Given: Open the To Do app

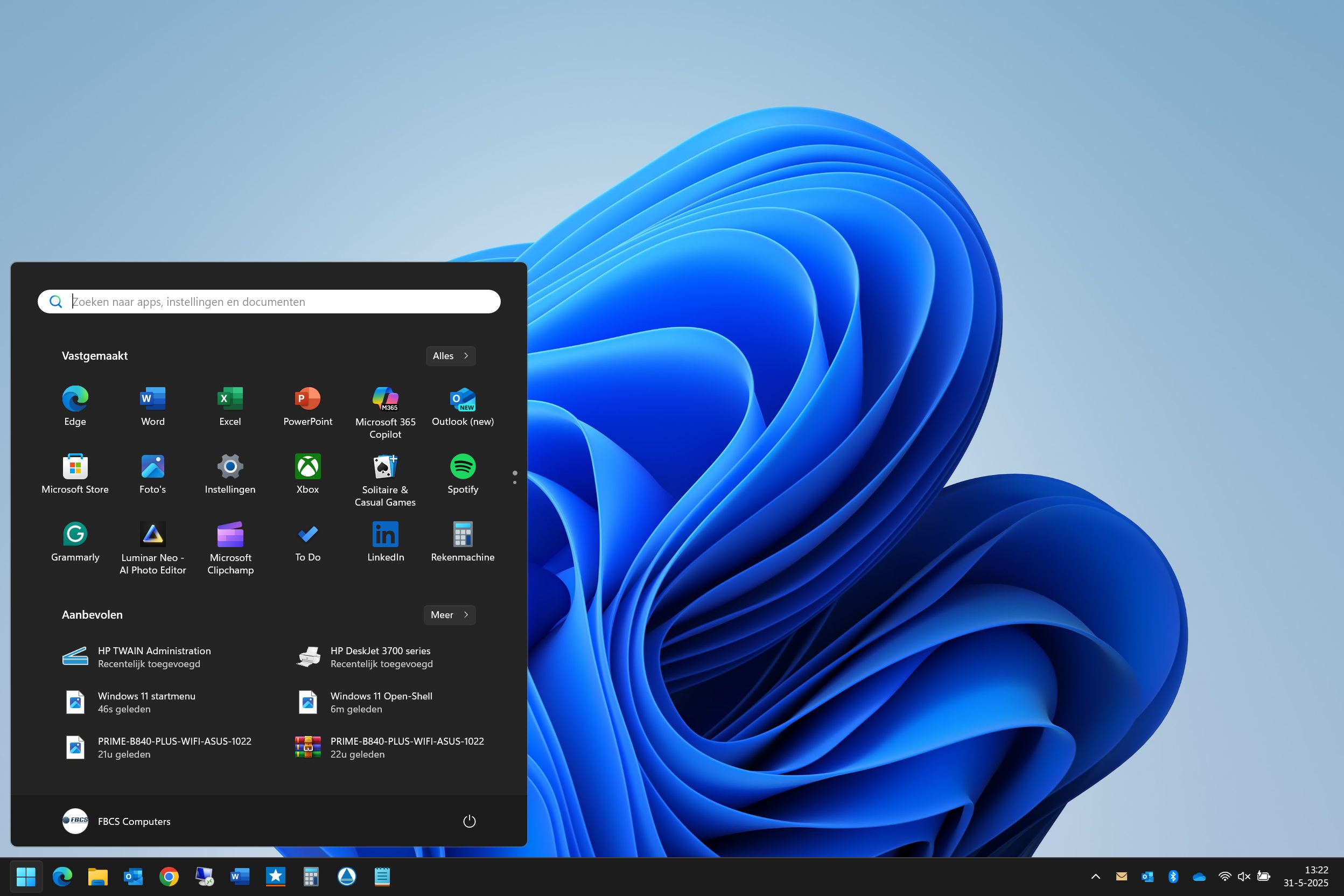Looking at the screenshot, I should [x=307, y=542].
